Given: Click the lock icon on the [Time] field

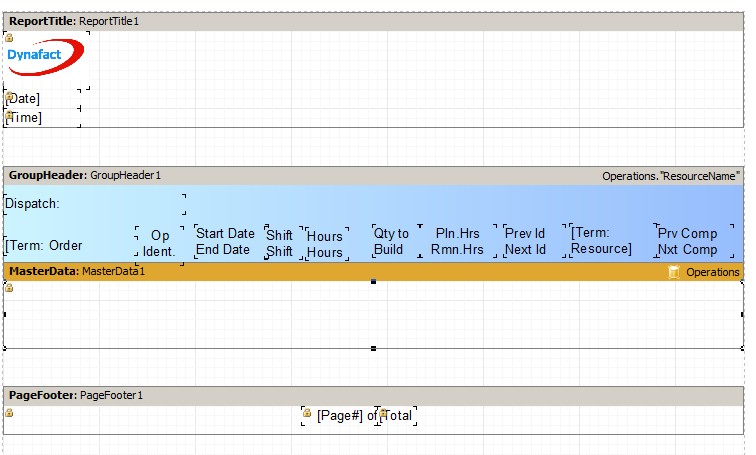Looking at the screenshot, I should pos(9,115).
